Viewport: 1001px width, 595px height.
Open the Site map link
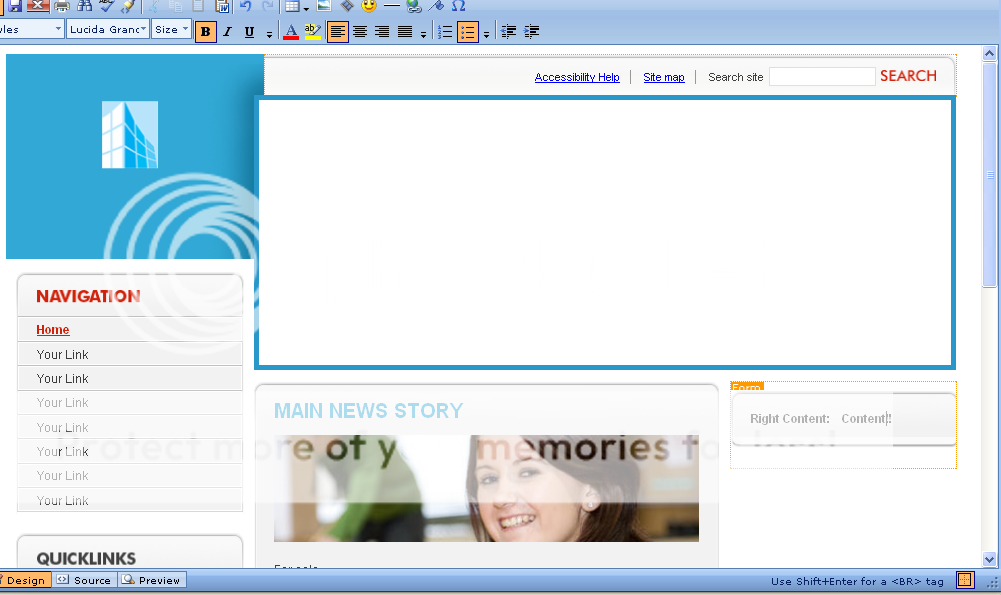point(663,77)
